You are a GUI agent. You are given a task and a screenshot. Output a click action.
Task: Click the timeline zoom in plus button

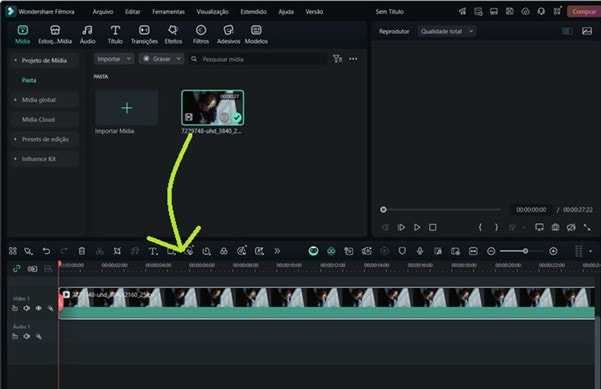[553, 251]
